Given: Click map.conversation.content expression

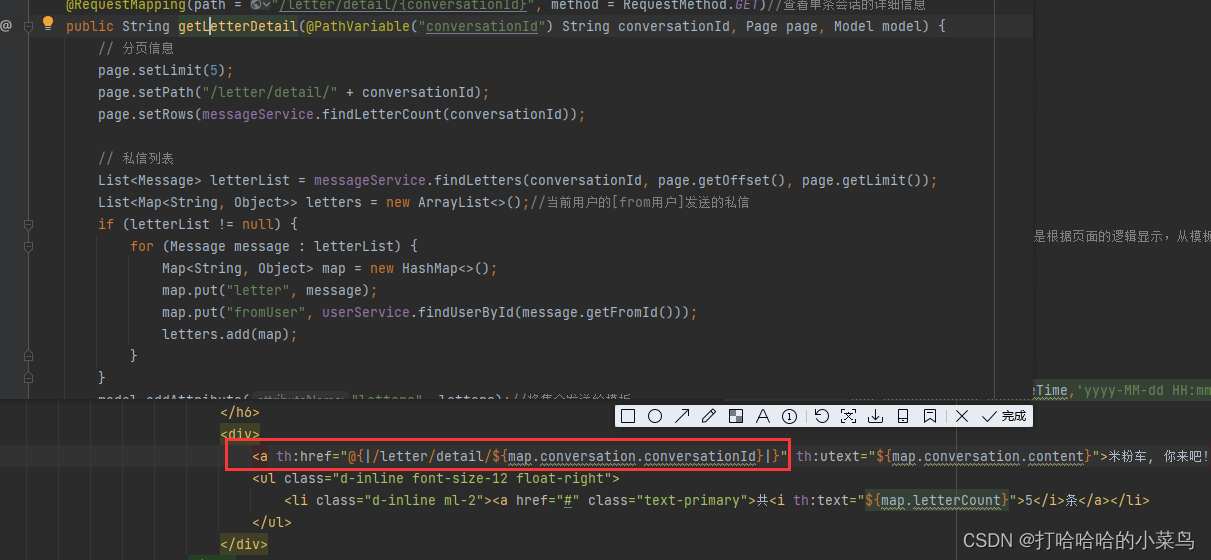Looking at the screenshot, I should pos(989,456).
